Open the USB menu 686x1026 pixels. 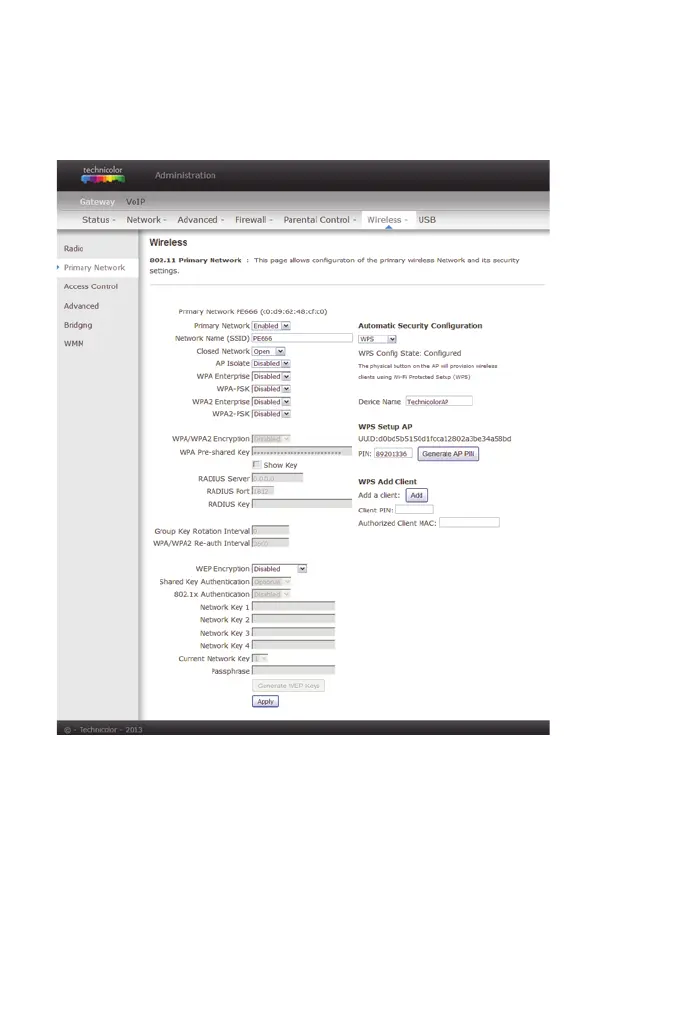[427, 220]
